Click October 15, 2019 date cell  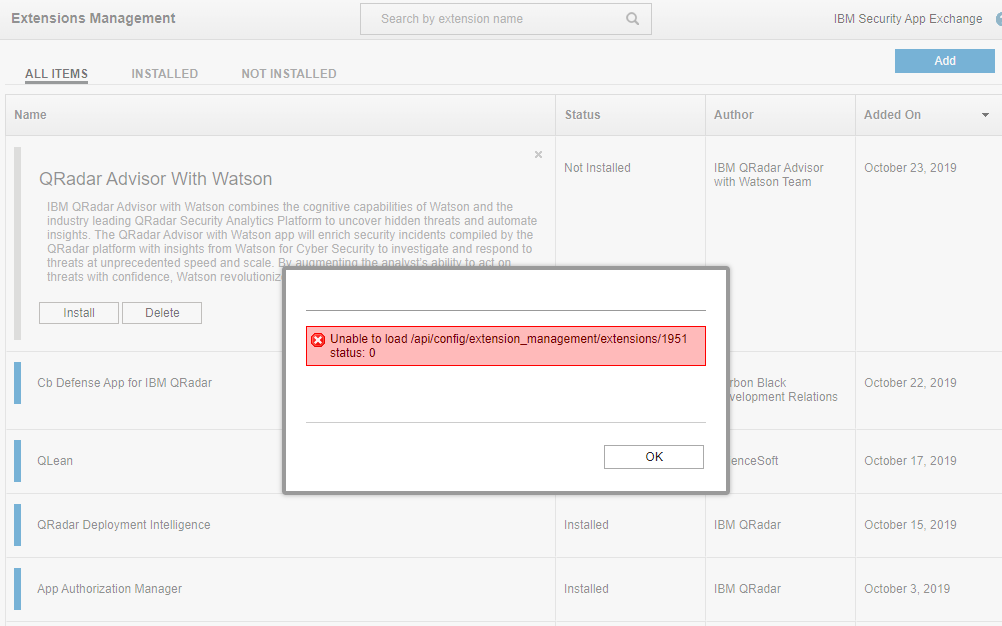point(910,524)
